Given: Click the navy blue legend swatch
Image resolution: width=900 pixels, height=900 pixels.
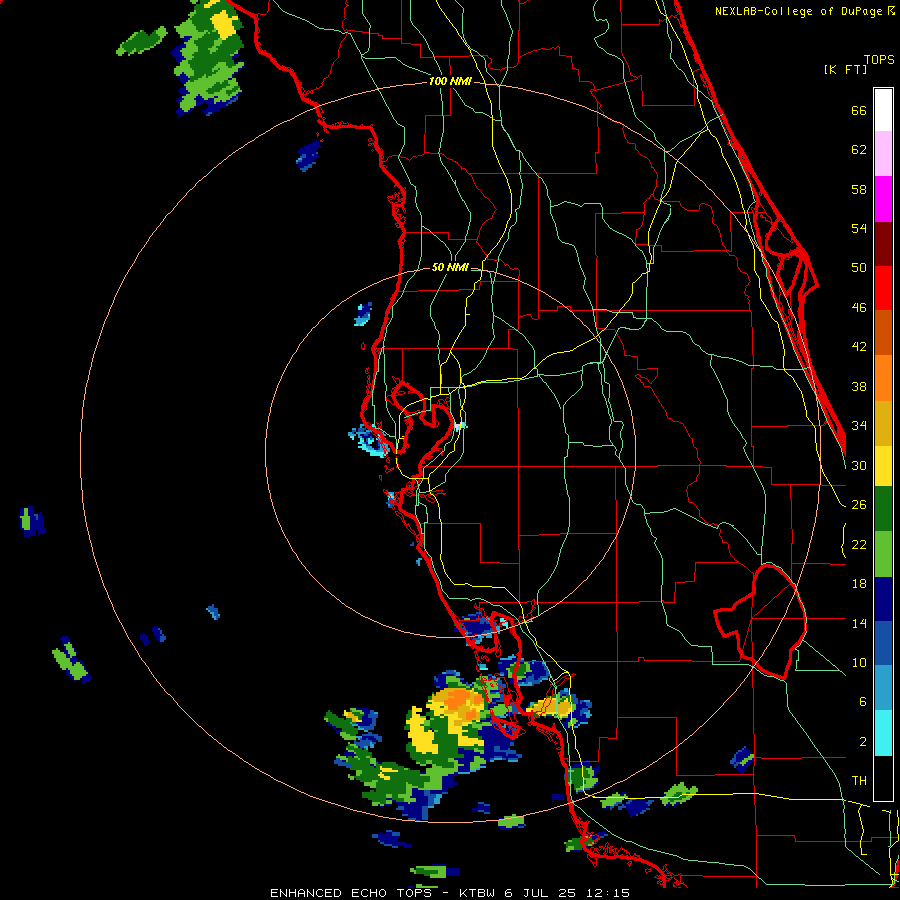Looking at the screenshot, I should (x=883, y=599).
